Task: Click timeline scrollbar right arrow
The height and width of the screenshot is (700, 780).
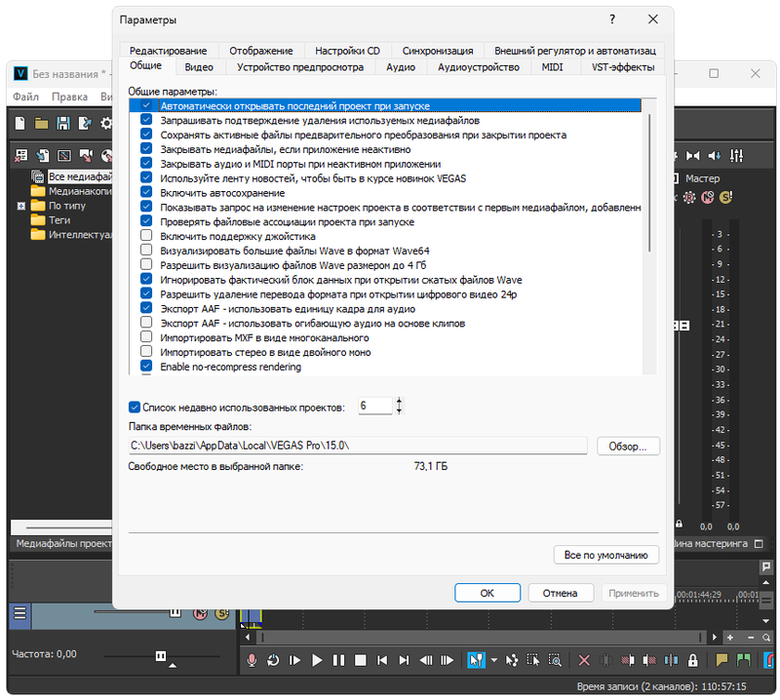Action: [714, 637]
